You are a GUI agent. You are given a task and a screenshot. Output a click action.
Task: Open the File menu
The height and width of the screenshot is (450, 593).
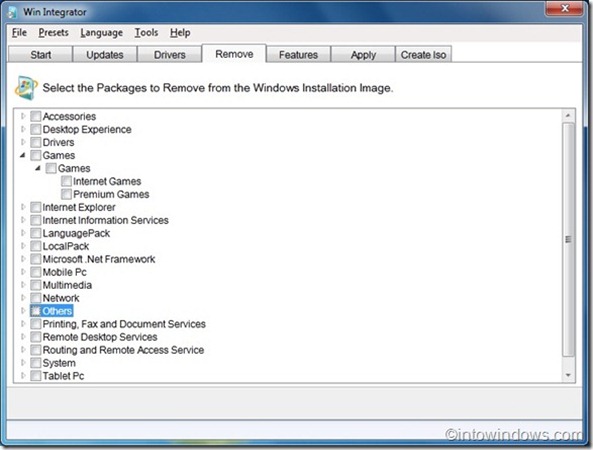coord(19,33)
